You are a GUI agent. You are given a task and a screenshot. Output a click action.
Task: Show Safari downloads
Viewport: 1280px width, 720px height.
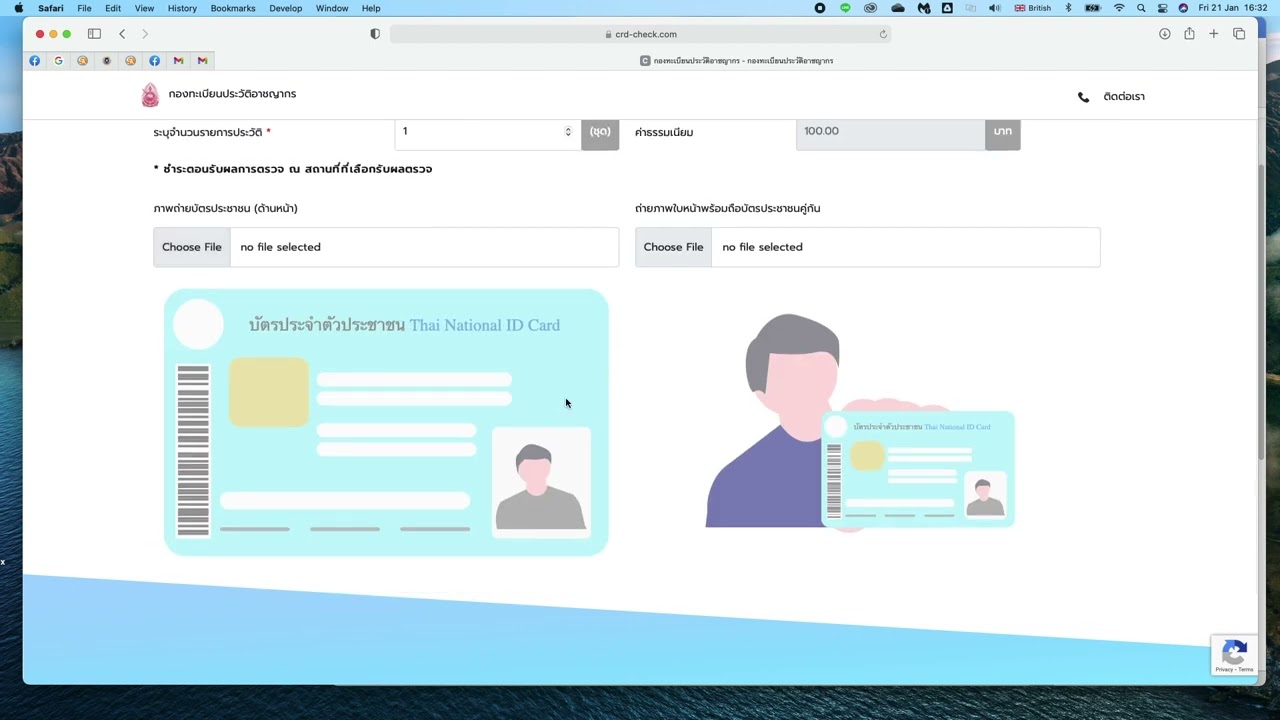pyautogui.click(x=1165, y=34)
